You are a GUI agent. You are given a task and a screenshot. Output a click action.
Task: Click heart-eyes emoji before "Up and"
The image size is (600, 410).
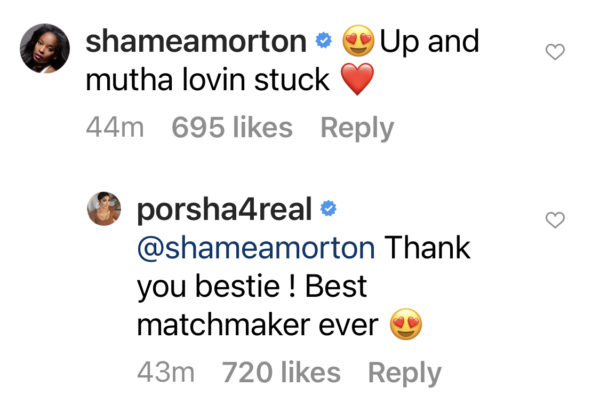358,42
